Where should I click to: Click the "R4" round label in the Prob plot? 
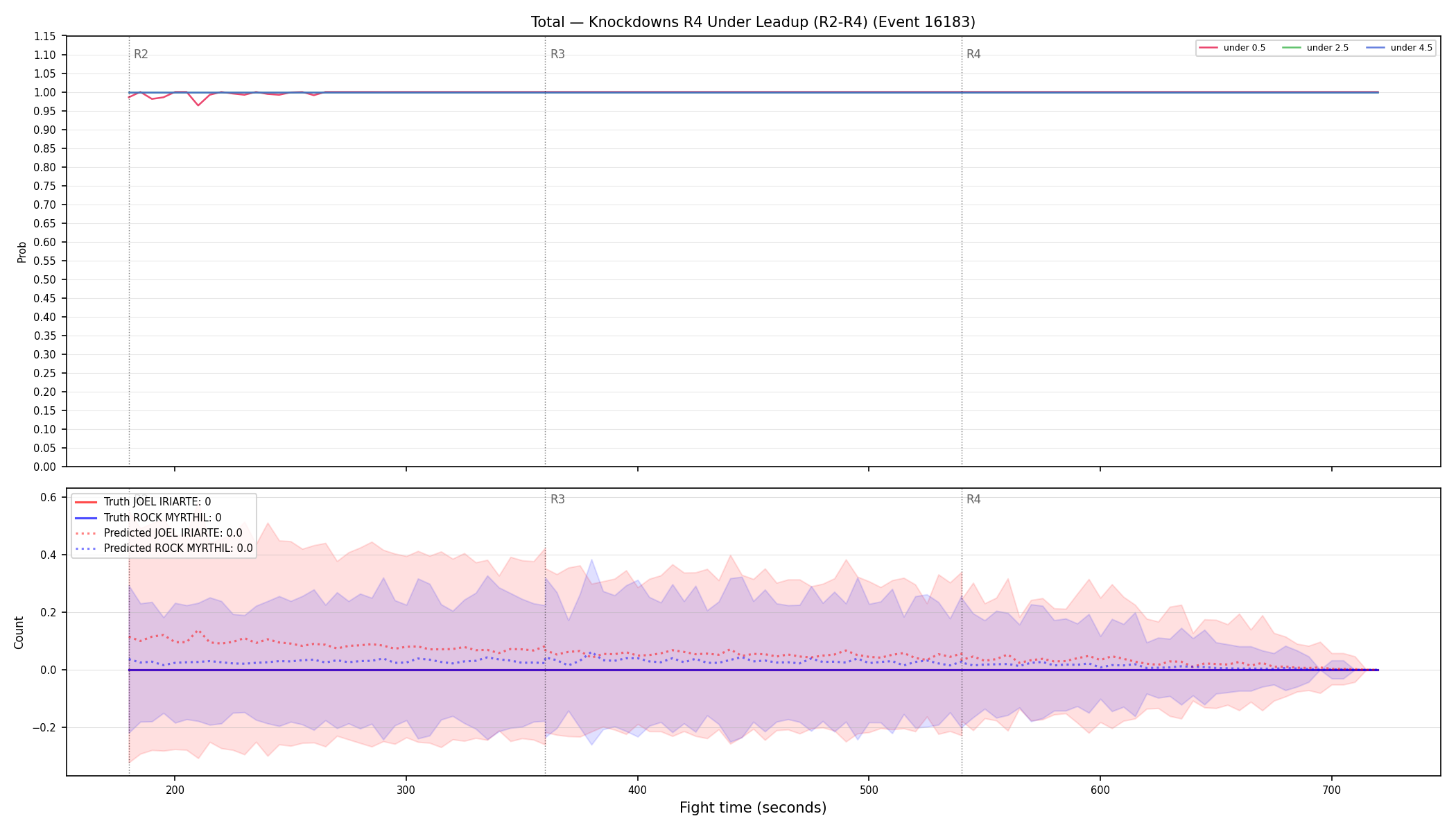973,54
